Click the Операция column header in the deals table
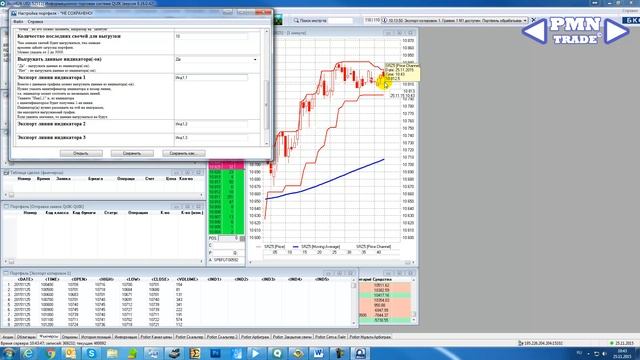This screenshot has height=360, width=640. point(126,179)
